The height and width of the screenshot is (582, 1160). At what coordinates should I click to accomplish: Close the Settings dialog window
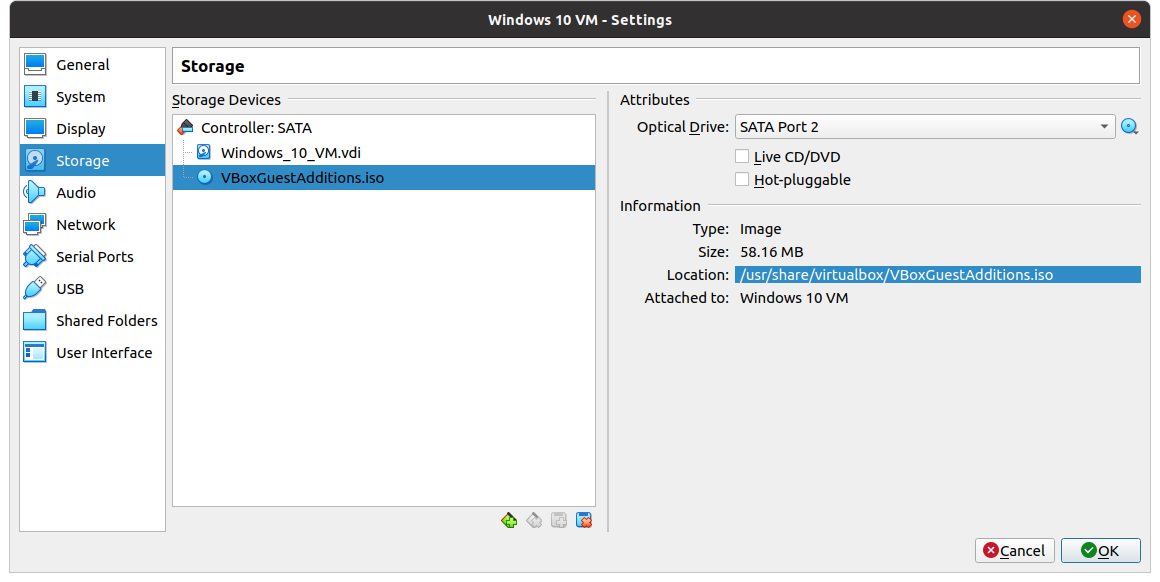coord(1131,19)
